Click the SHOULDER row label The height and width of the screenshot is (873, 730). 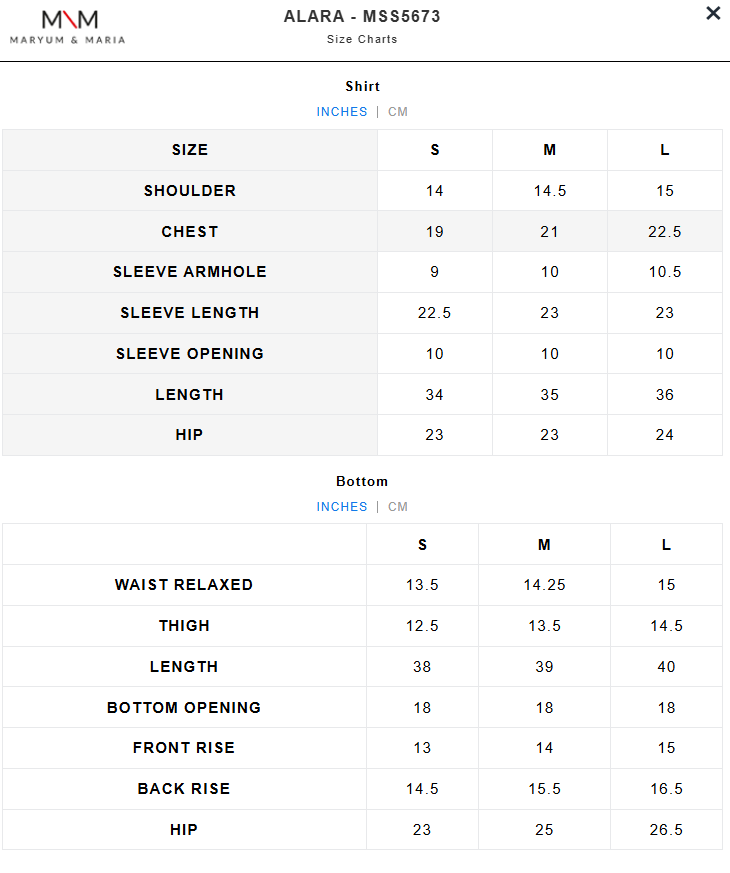tap(190, 191)
